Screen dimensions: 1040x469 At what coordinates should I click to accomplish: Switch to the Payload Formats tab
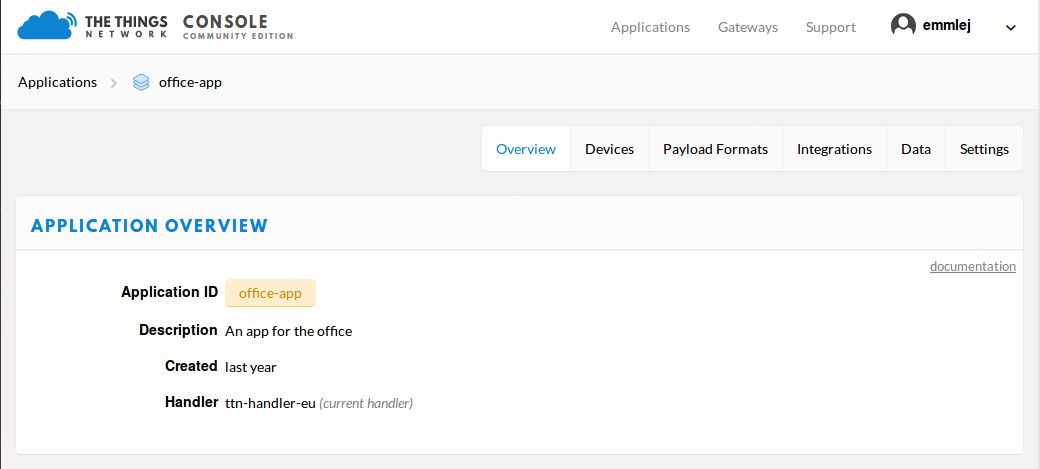(x=715, y=149)
